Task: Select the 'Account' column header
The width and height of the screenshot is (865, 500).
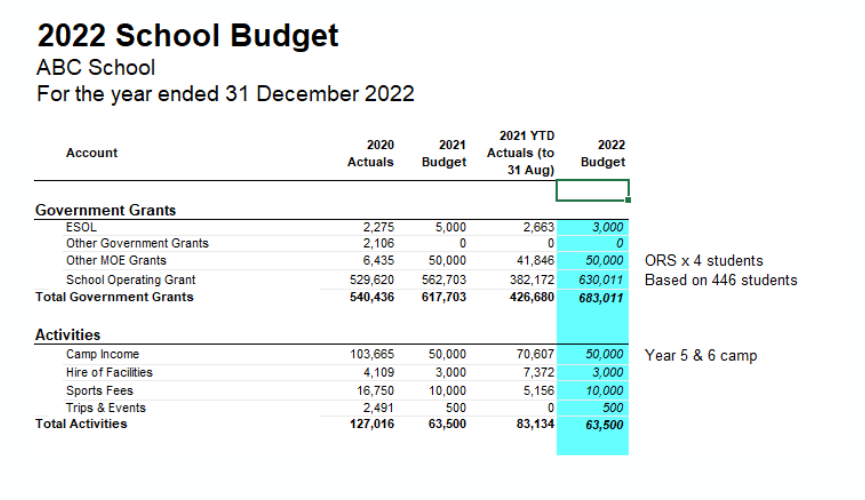Action: (91, 153)
